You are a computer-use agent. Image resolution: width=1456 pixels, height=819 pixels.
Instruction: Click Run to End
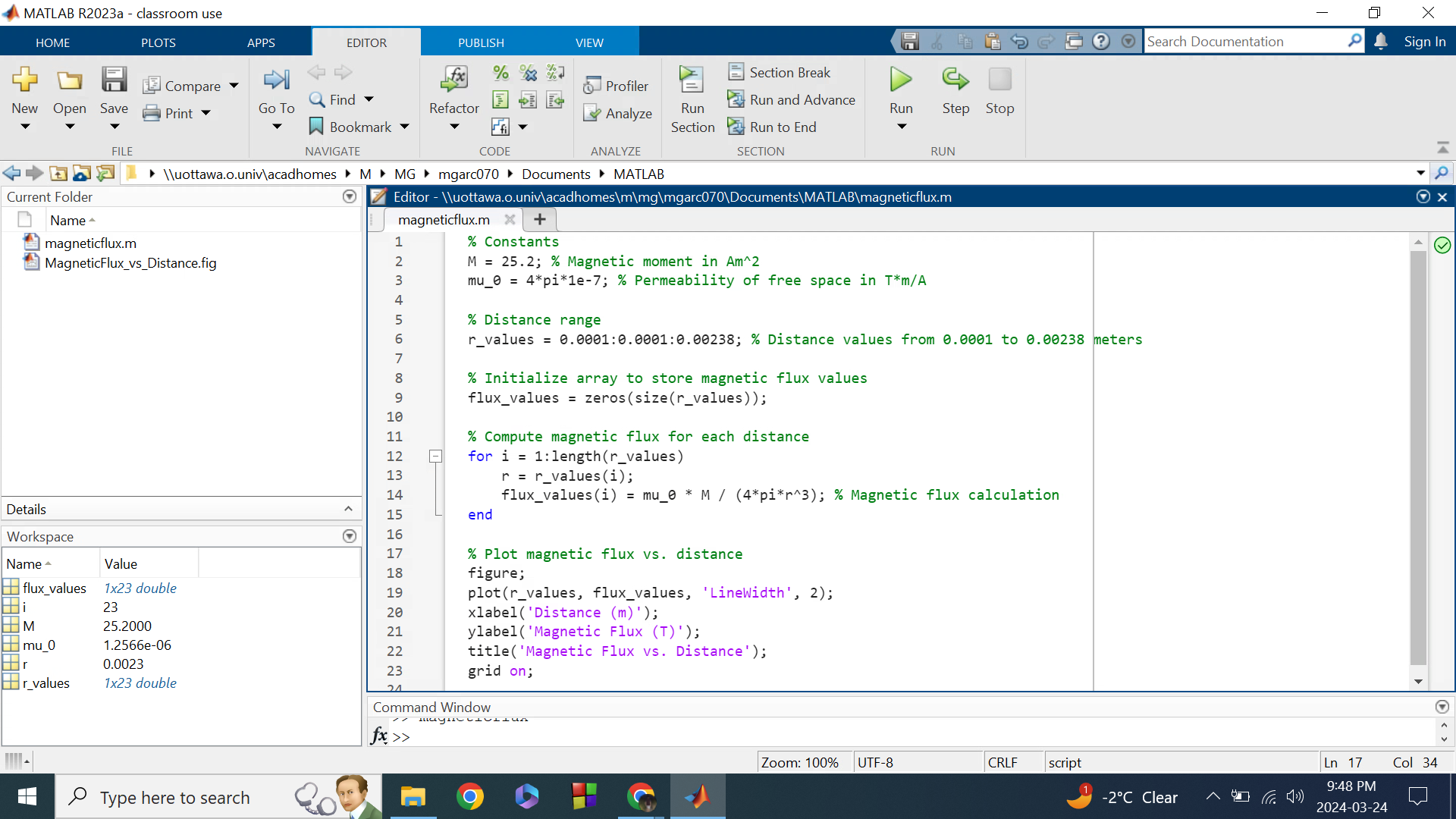pyautogui.click(x=771, y=127)
